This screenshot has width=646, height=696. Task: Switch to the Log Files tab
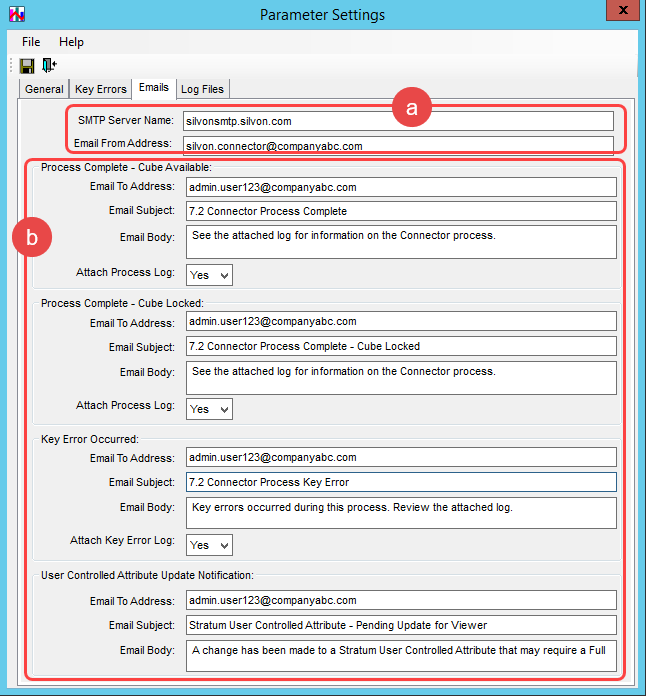(203, 89)
